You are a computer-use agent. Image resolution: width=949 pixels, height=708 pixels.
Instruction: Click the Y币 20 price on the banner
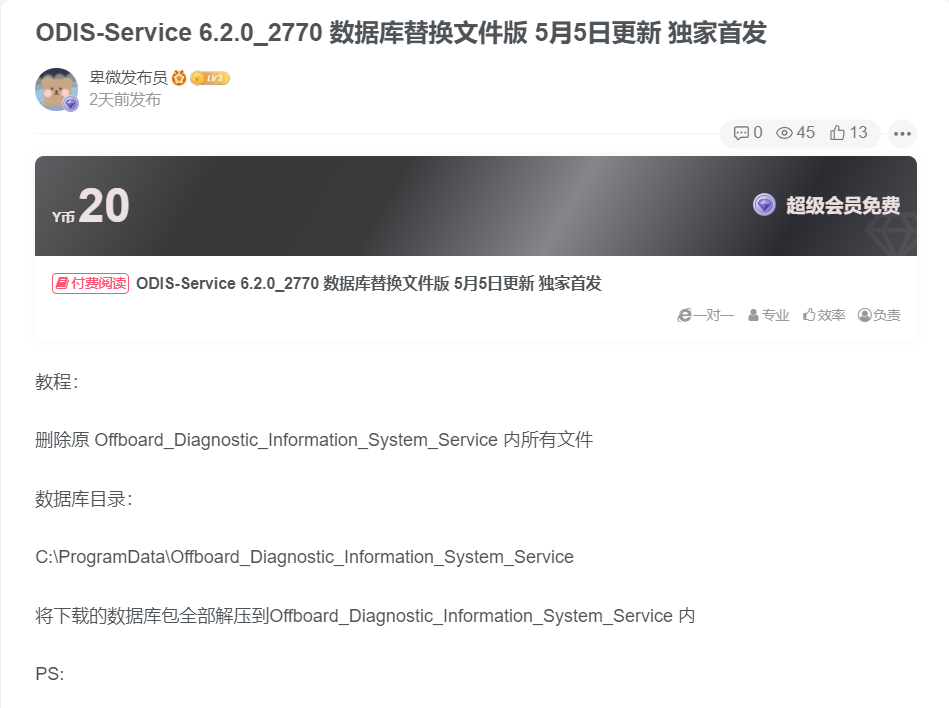(x=91, y=206)
